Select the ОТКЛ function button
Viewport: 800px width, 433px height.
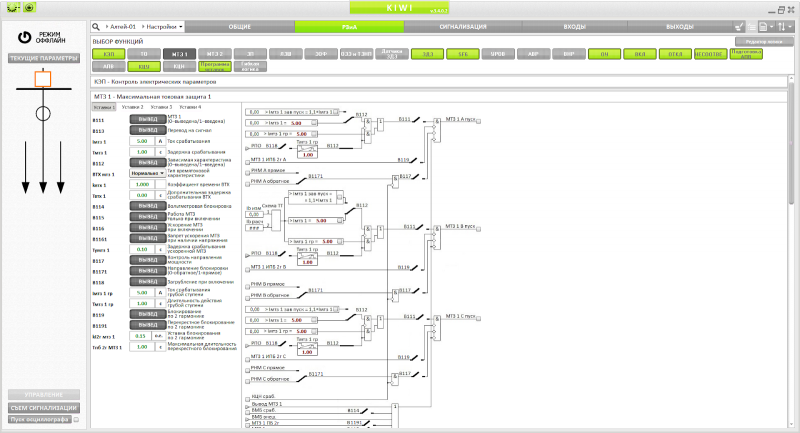pyautogui.click(x=675, y=54)
